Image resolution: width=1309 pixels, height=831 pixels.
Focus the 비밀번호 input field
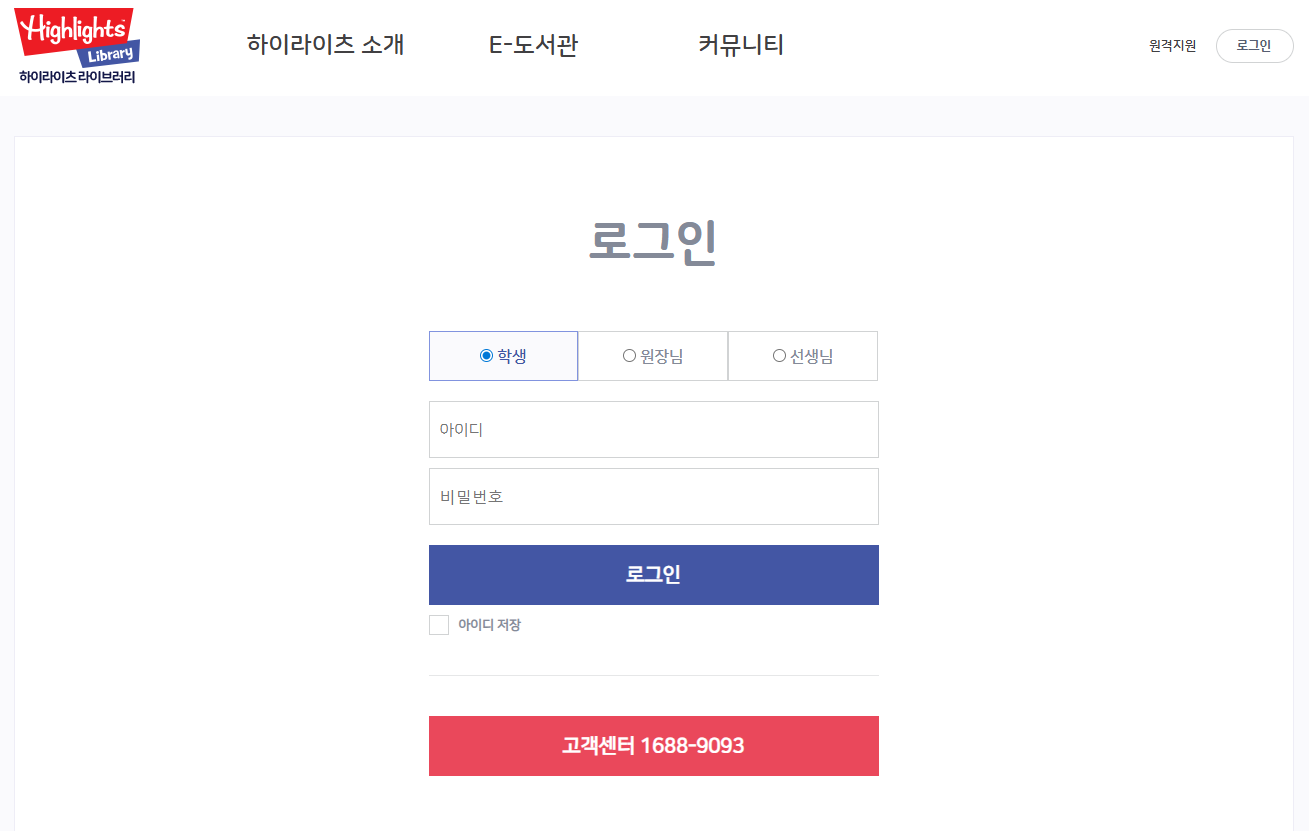click(x=654, y=496)
